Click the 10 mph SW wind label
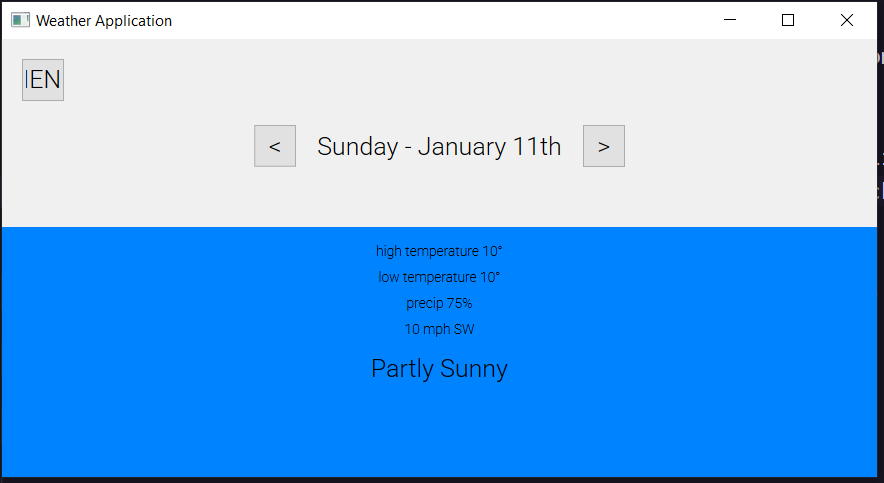The image size is (884, 483). coord(439,329)
